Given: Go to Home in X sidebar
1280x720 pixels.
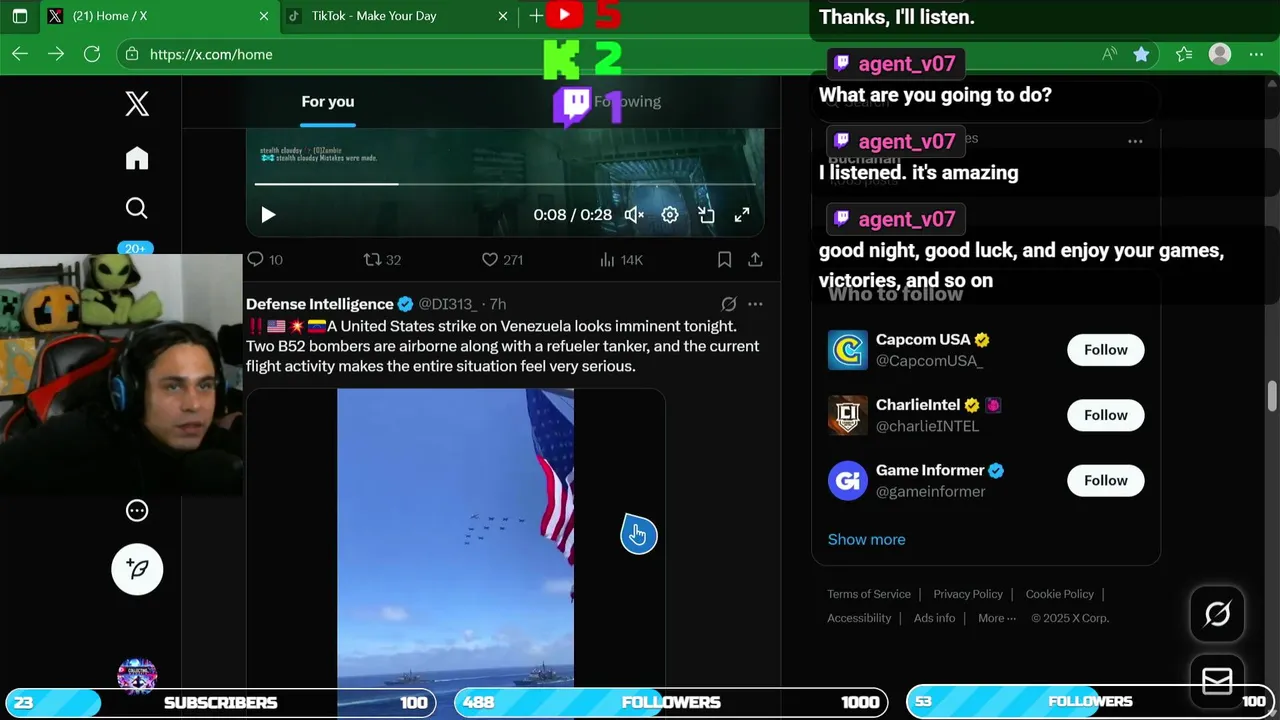Looking at the screenshot, I should pyautogui.click(x=137, y=158).
